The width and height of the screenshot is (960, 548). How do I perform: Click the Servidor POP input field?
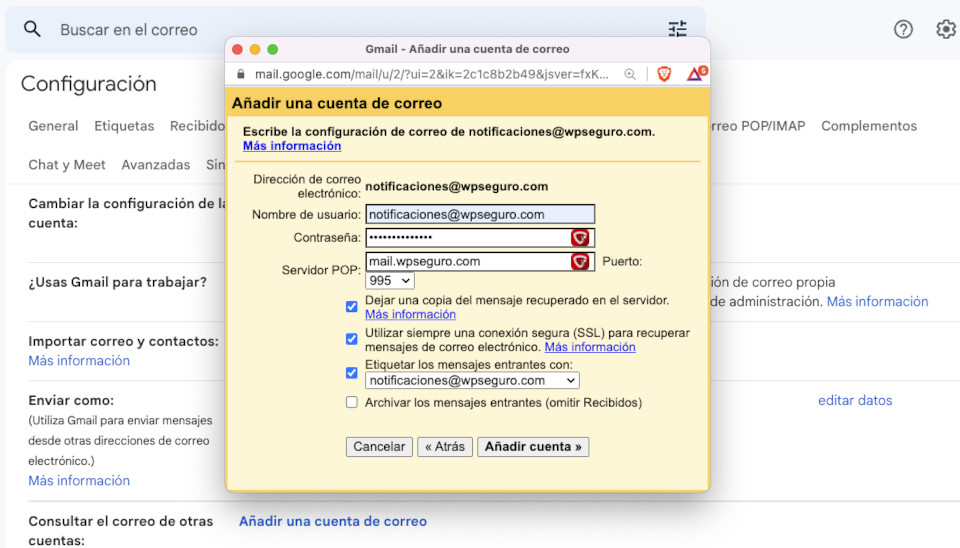480,261
